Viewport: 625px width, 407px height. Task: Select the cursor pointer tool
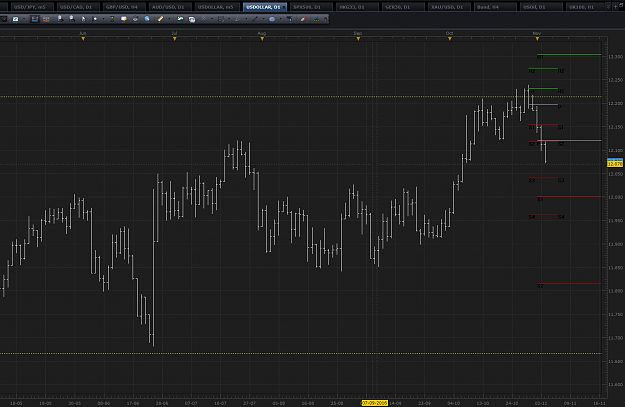[x=83, y=19]
